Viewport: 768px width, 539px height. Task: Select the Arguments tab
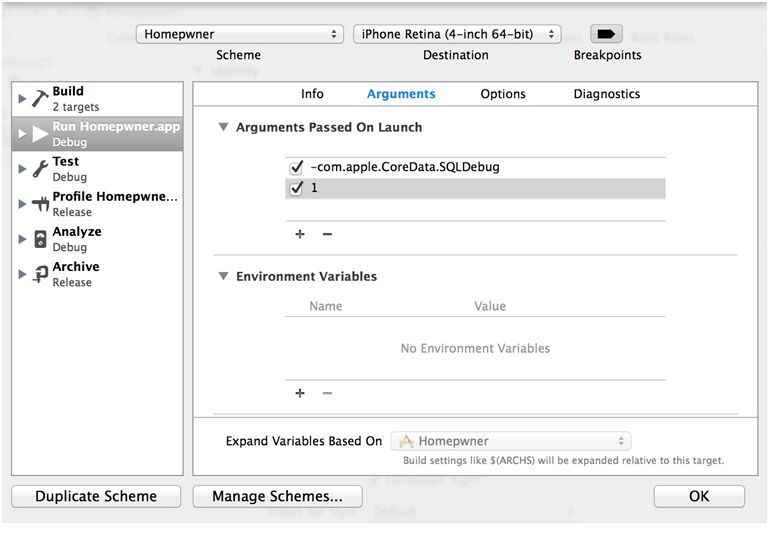(401, 94)
